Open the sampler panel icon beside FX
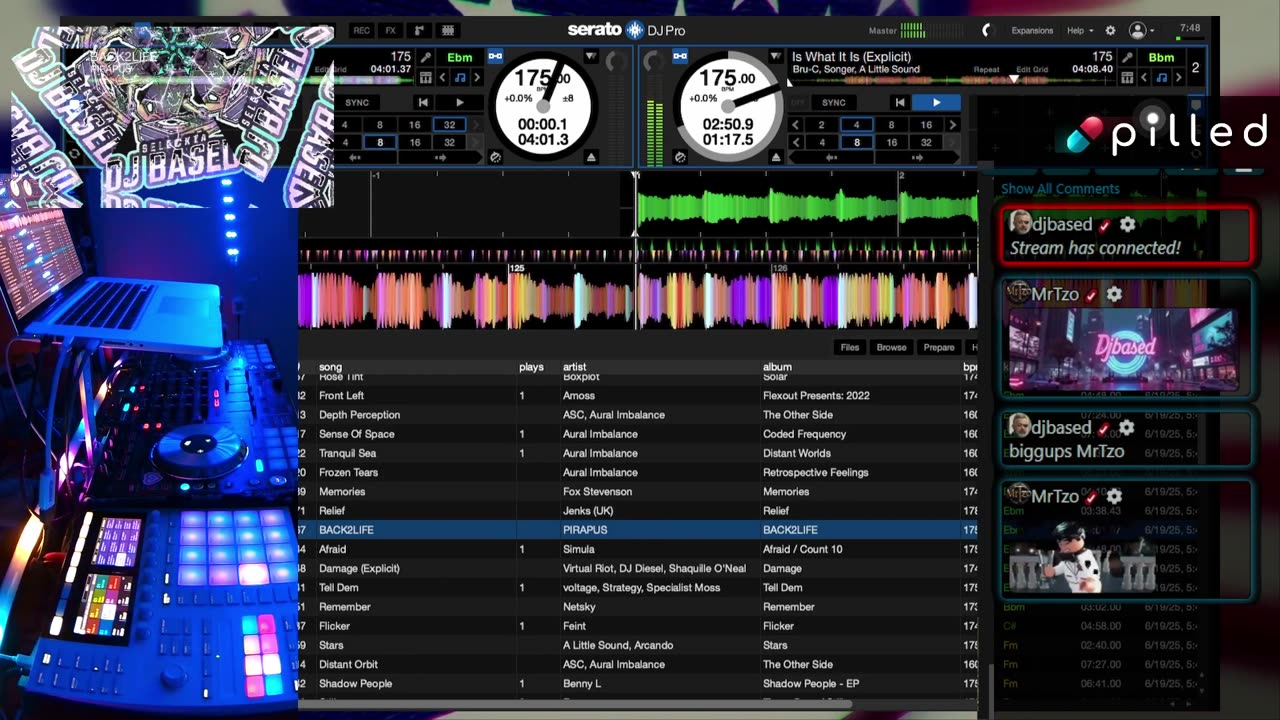This screenshot has width=1280, height=720. click(419, 31)
